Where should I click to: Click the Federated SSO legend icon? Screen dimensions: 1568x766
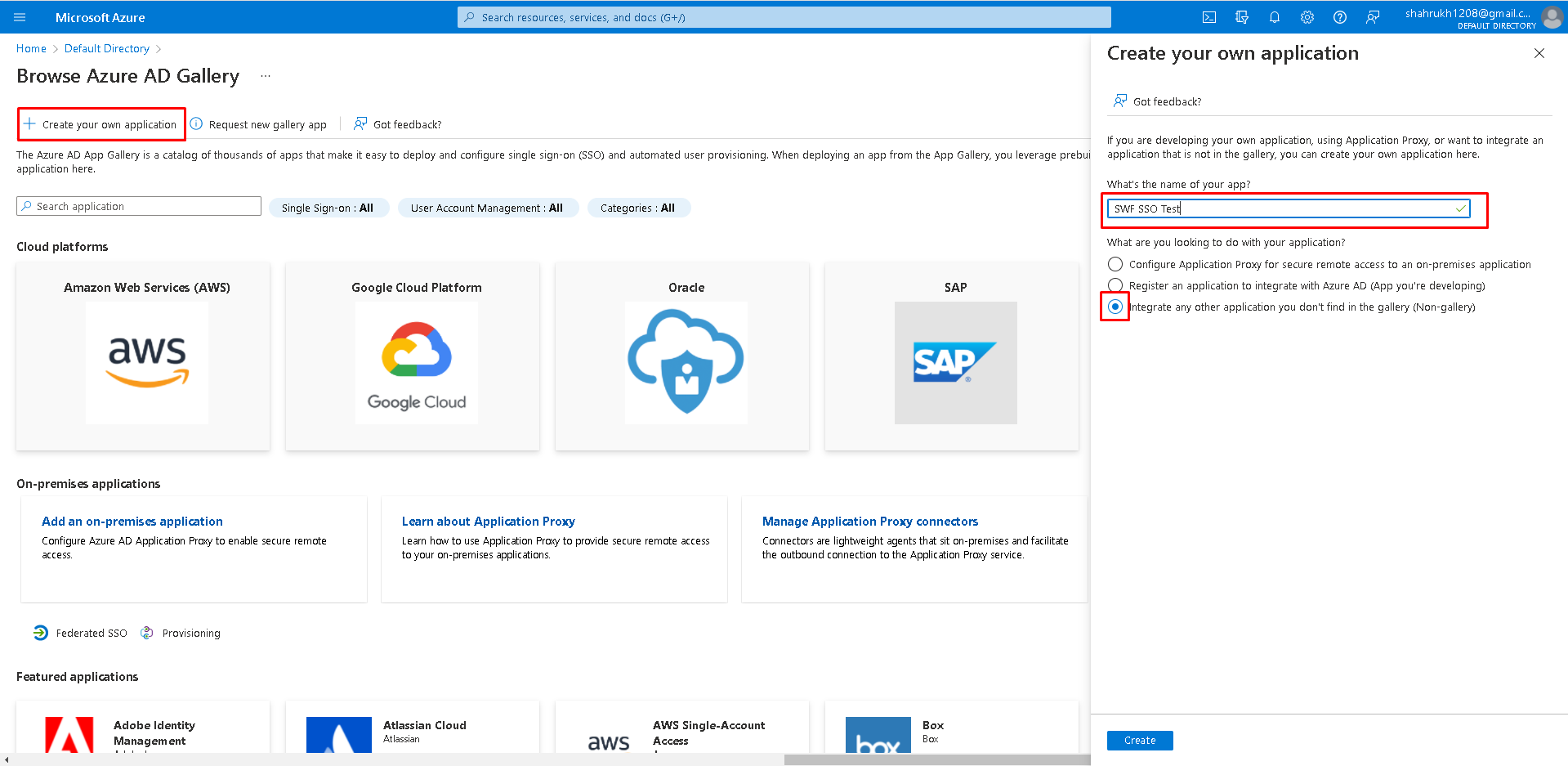pos(41,633)
